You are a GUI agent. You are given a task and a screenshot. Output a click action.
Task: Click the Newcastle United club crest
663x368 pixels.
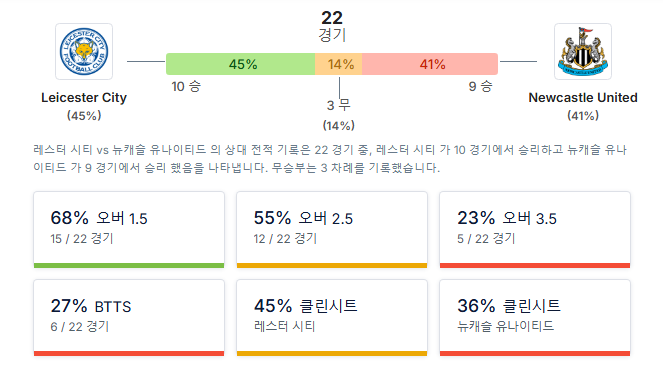coord(583,51)
